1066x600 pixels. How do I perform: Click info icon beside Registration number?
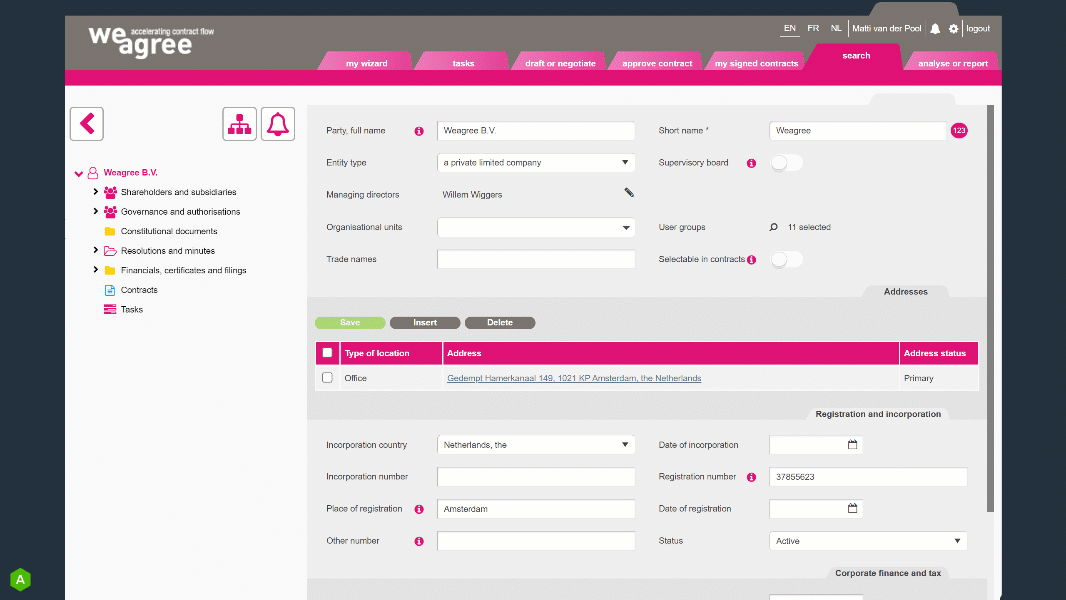point(751,477)
